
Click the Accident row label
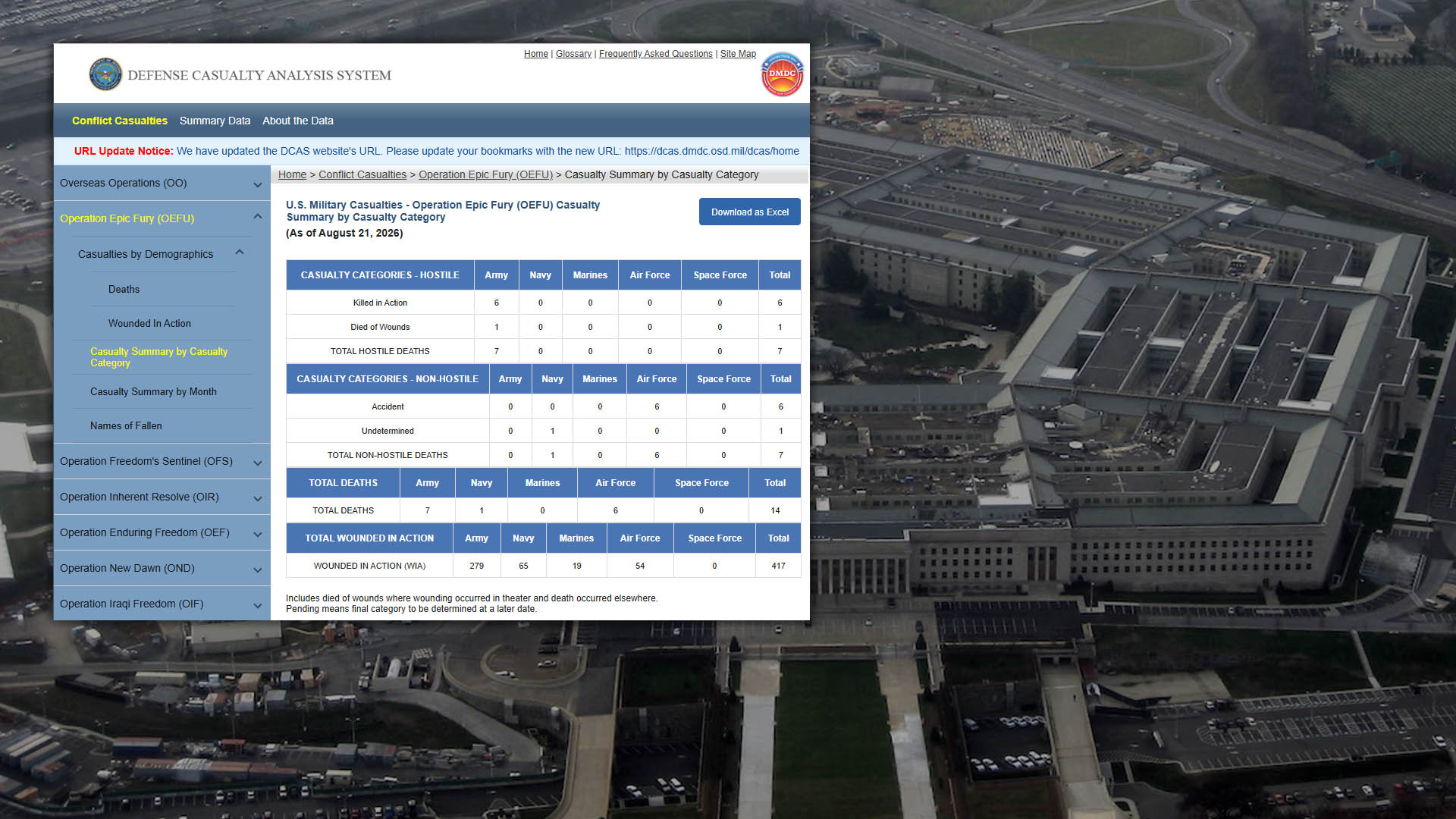[x=388, y=406]
